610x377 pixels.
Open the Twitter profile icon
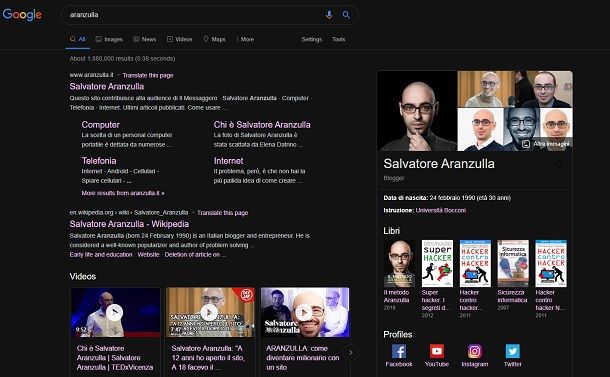512,351
